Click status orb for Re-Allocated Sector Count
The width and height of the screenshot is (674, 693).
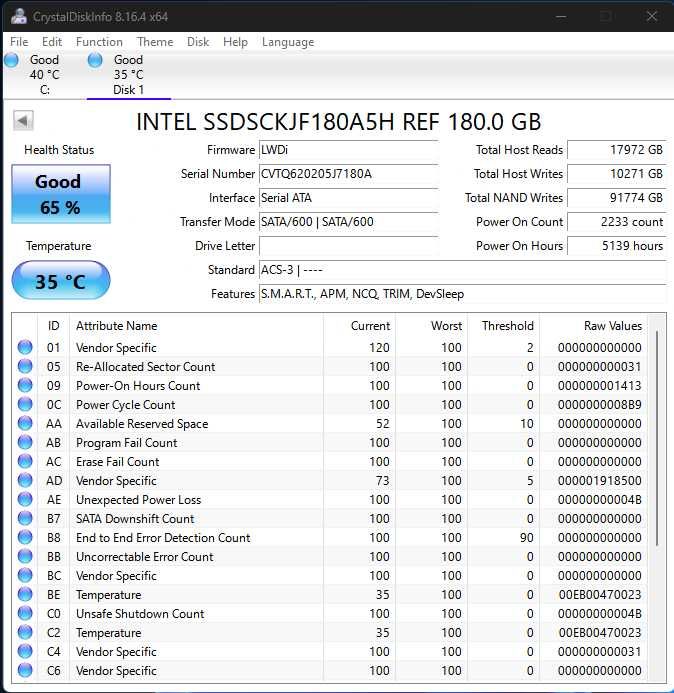[x=25, y=366]
